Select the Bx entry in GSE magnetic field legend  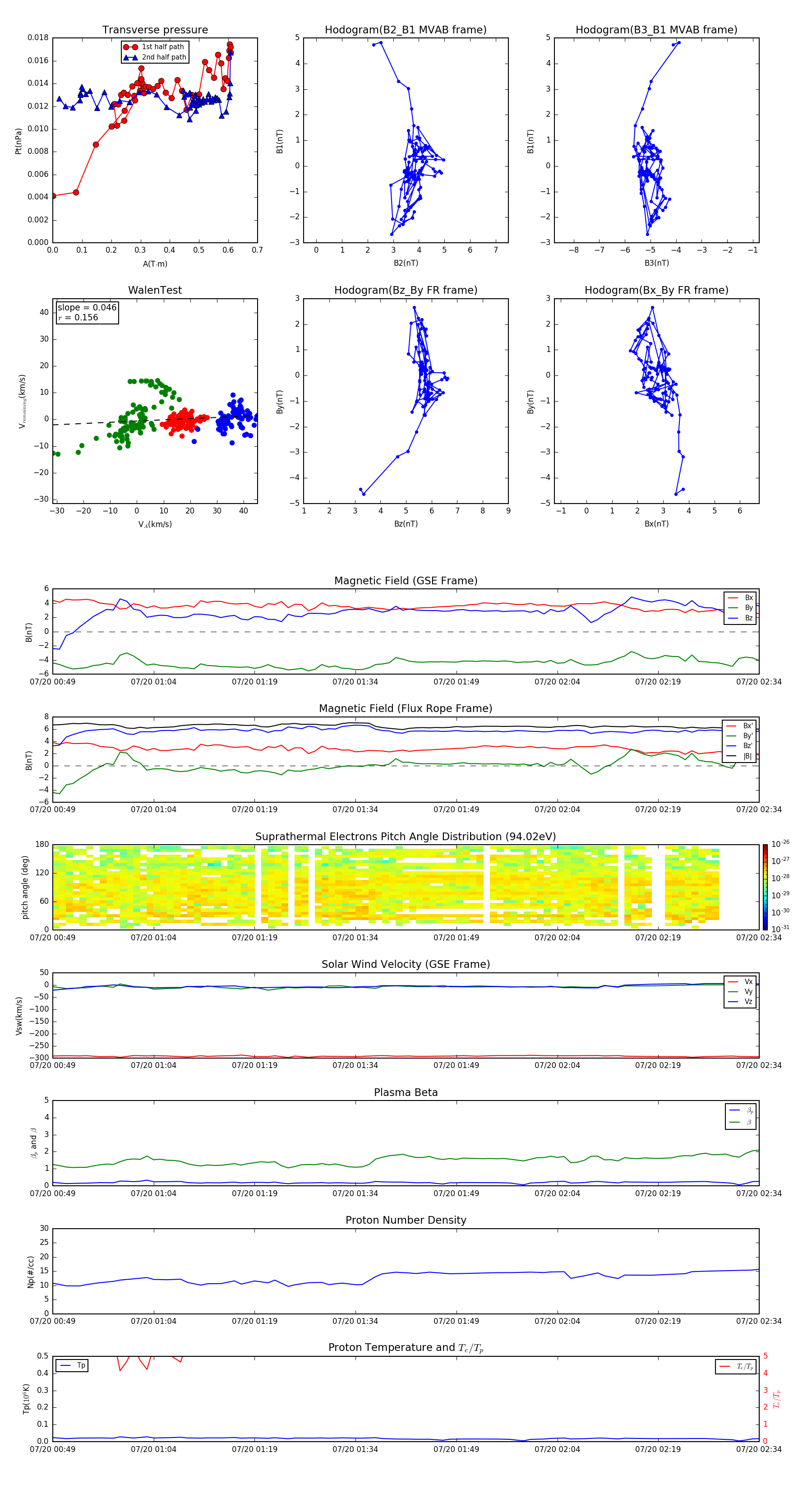tap(741, 598)
